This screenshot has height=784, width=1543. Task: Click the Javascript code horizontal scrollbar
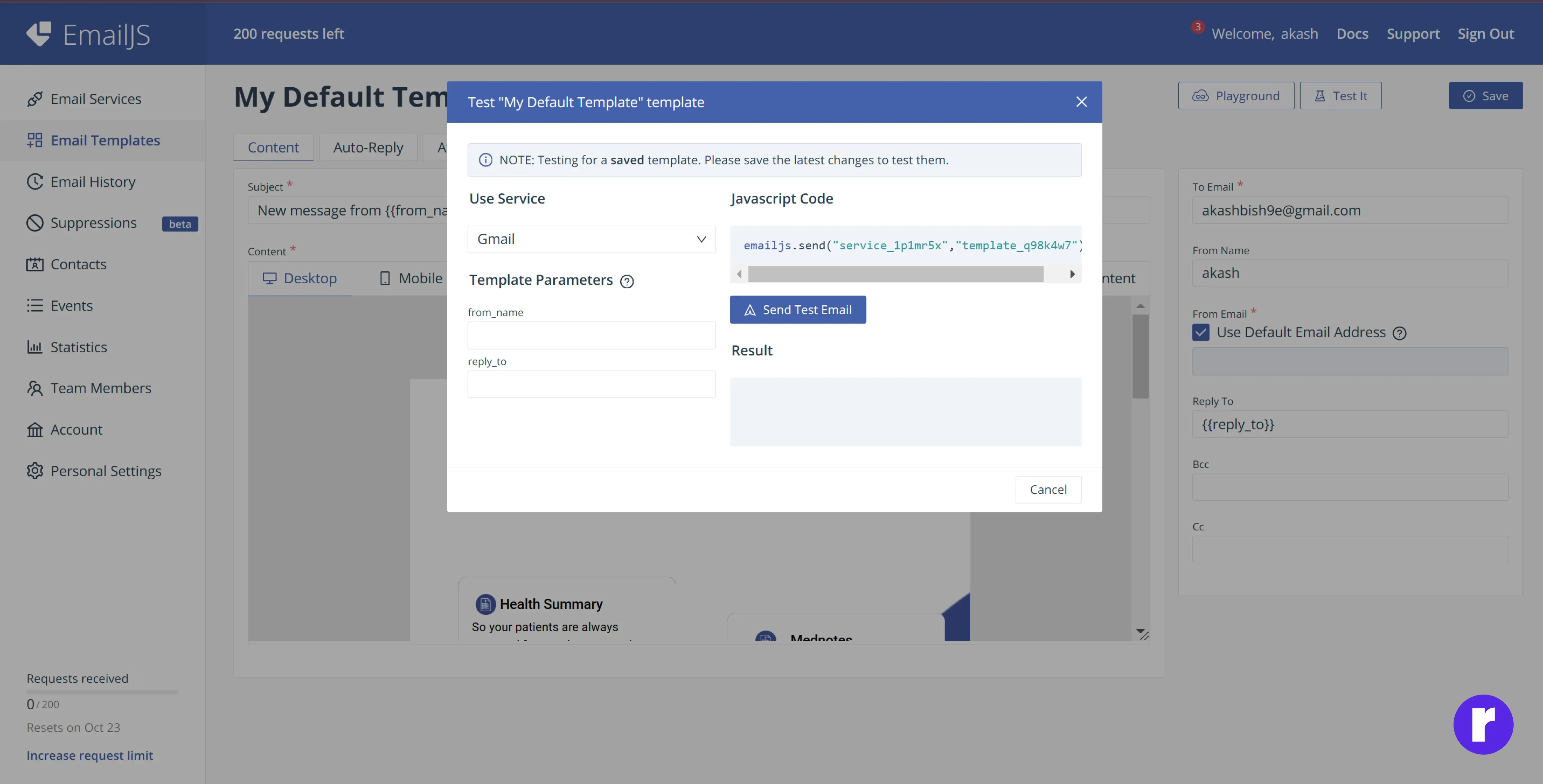[896, 274]
